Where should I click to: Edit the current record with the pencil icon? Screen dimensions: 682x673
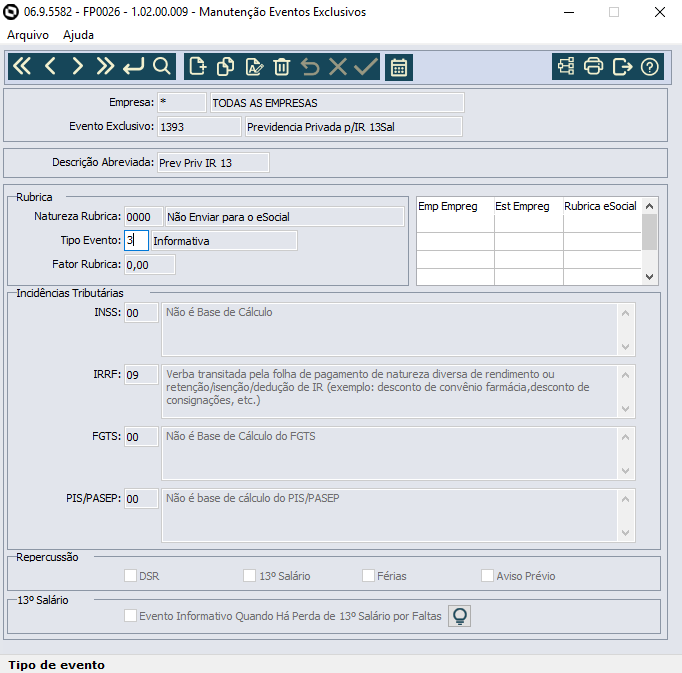click(254, 67)
